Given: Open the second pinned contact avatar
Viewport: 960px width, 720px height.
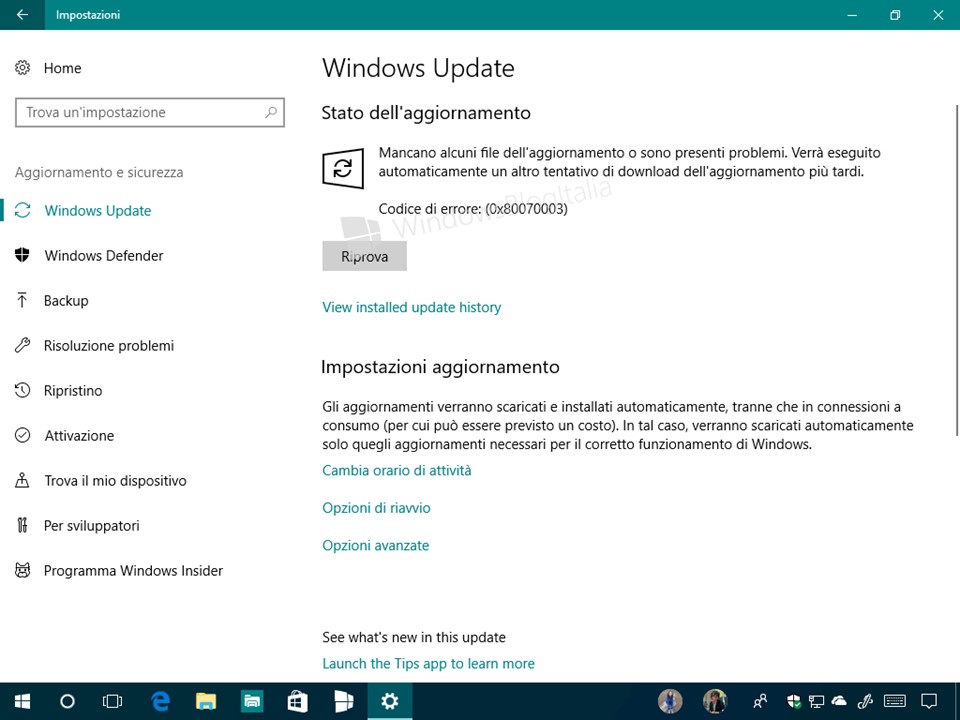Looking at the screenshot, I should [x=714, y=701].
